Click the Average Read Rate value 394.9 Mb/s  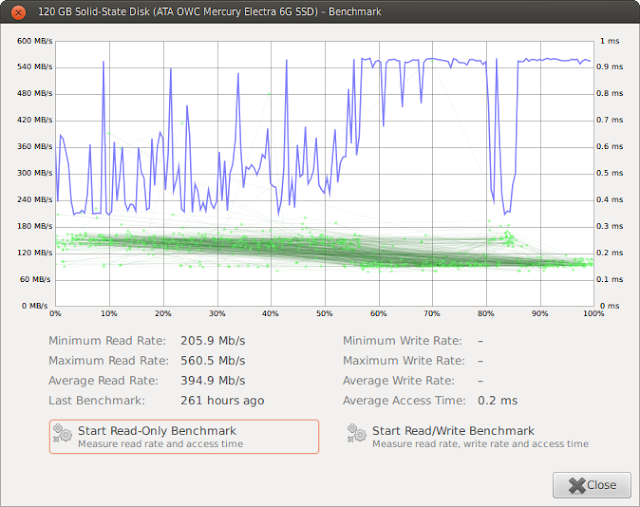tap(213, 381)
